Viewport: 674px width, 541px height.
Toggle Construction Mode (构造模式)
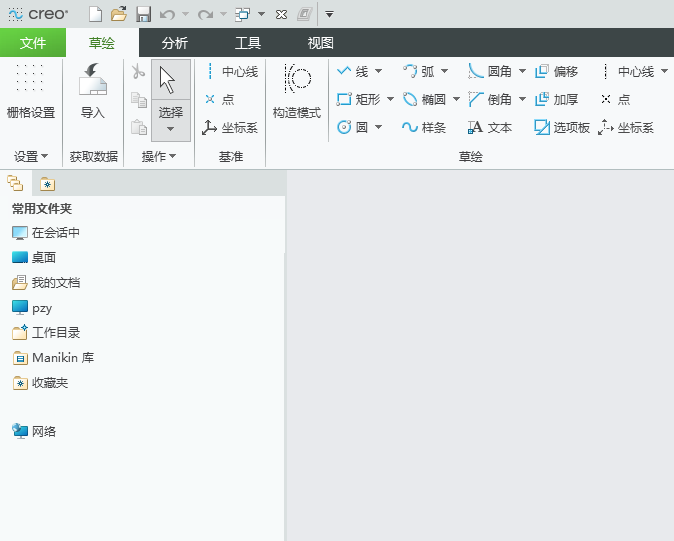click(x=297, y=91)
